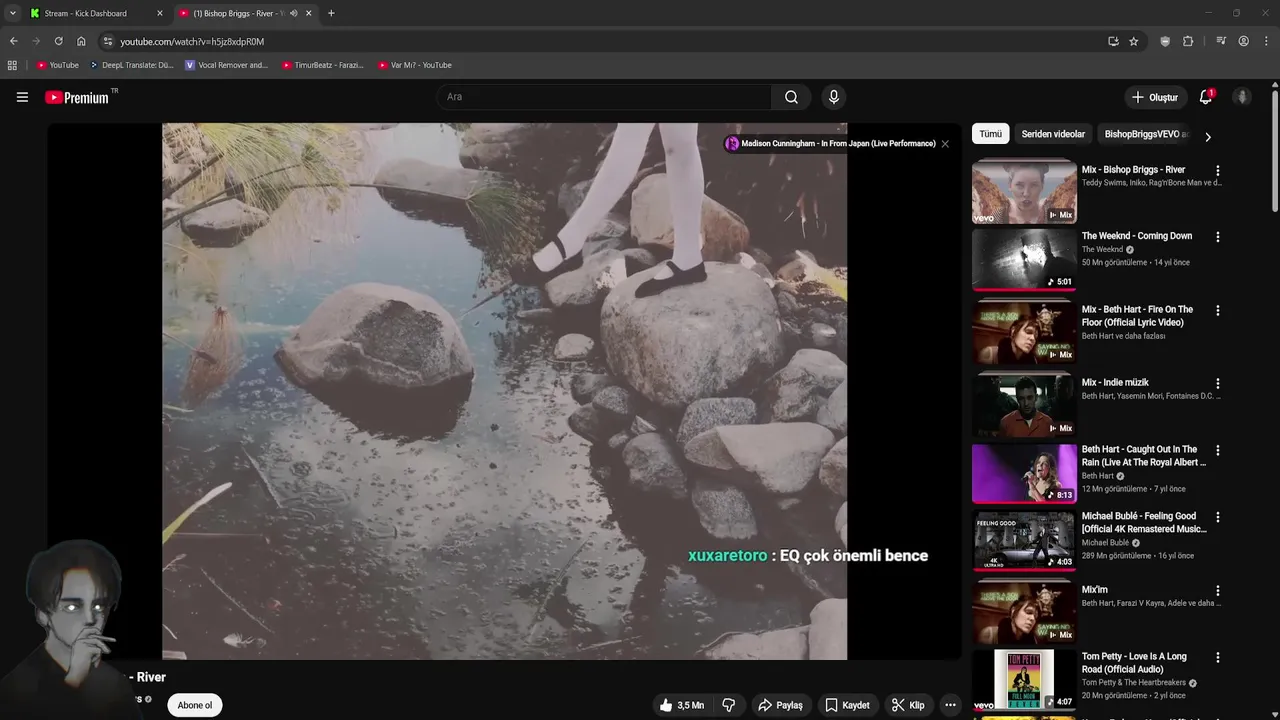Open options for Mix - Beth Hart Fire On The Floor
The width and height of the screenshot is (1280, 720).
point(1217,311)
